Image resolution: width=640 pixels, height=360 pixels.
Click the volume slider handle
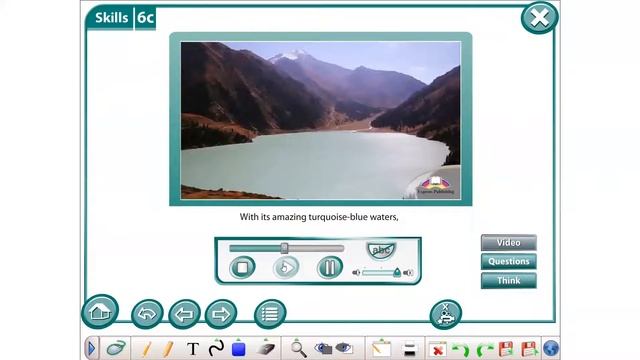pyautogui.click(x=397, y=272)
